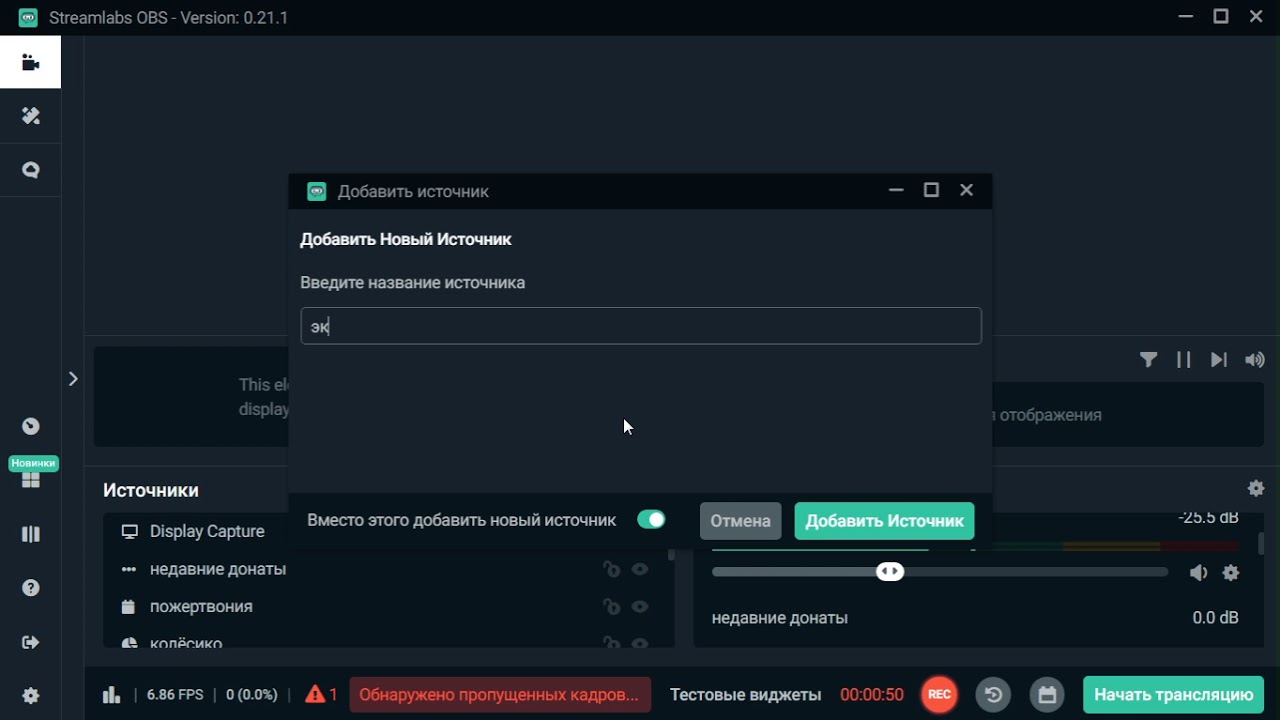Toggle lock on пожертвония source

[x=611, y=606]
